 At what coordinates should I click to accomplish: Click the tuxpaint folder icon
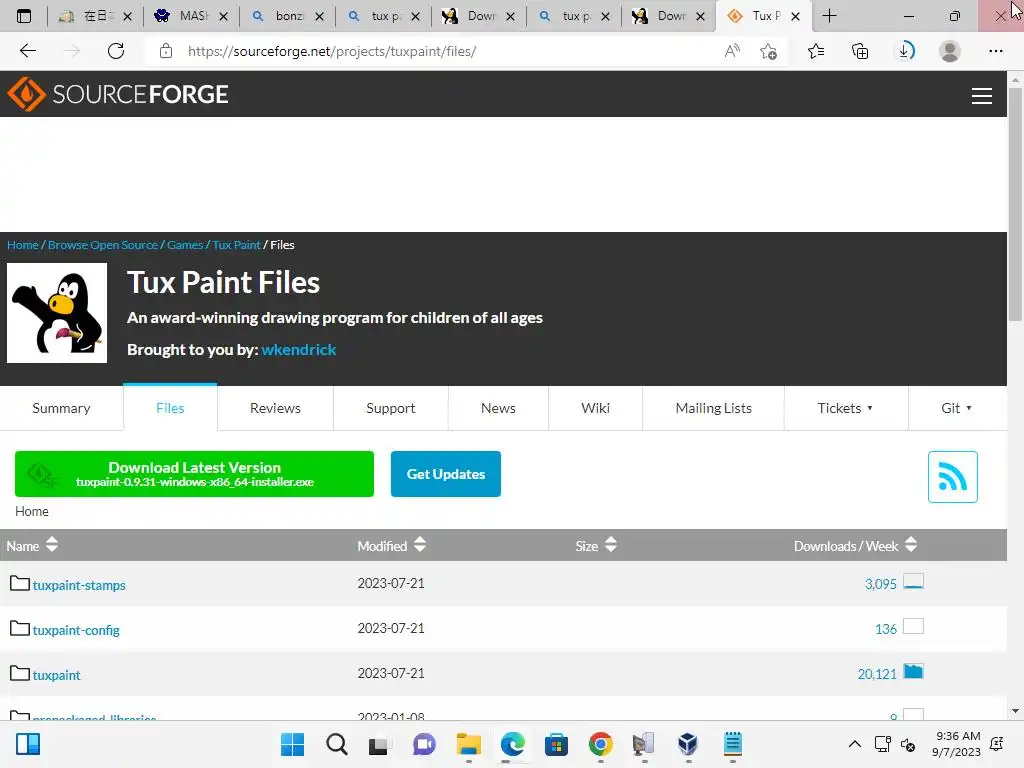coord(20,673)
